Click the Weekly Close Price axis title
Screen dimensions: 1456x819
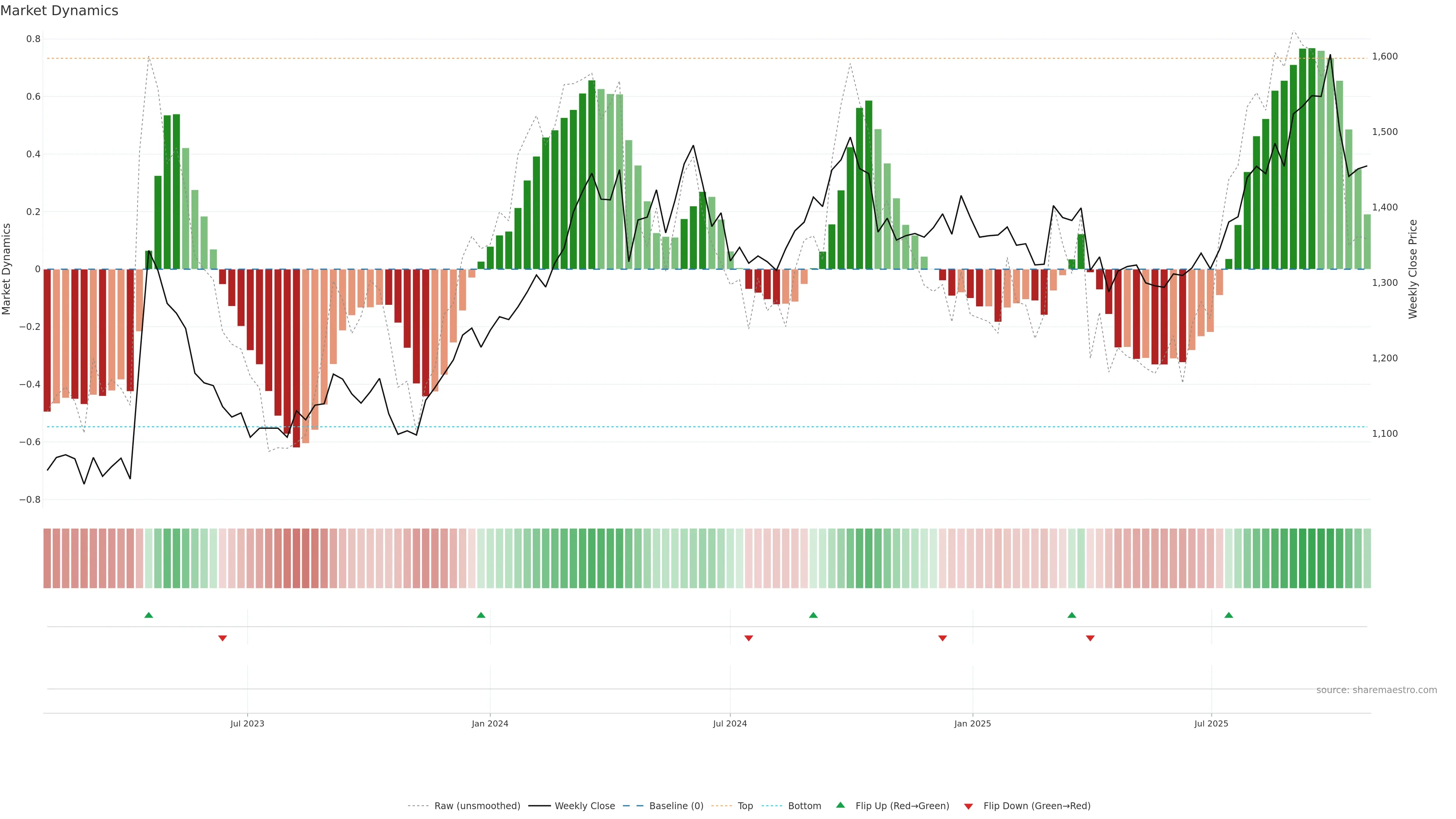click(1412, 269)
